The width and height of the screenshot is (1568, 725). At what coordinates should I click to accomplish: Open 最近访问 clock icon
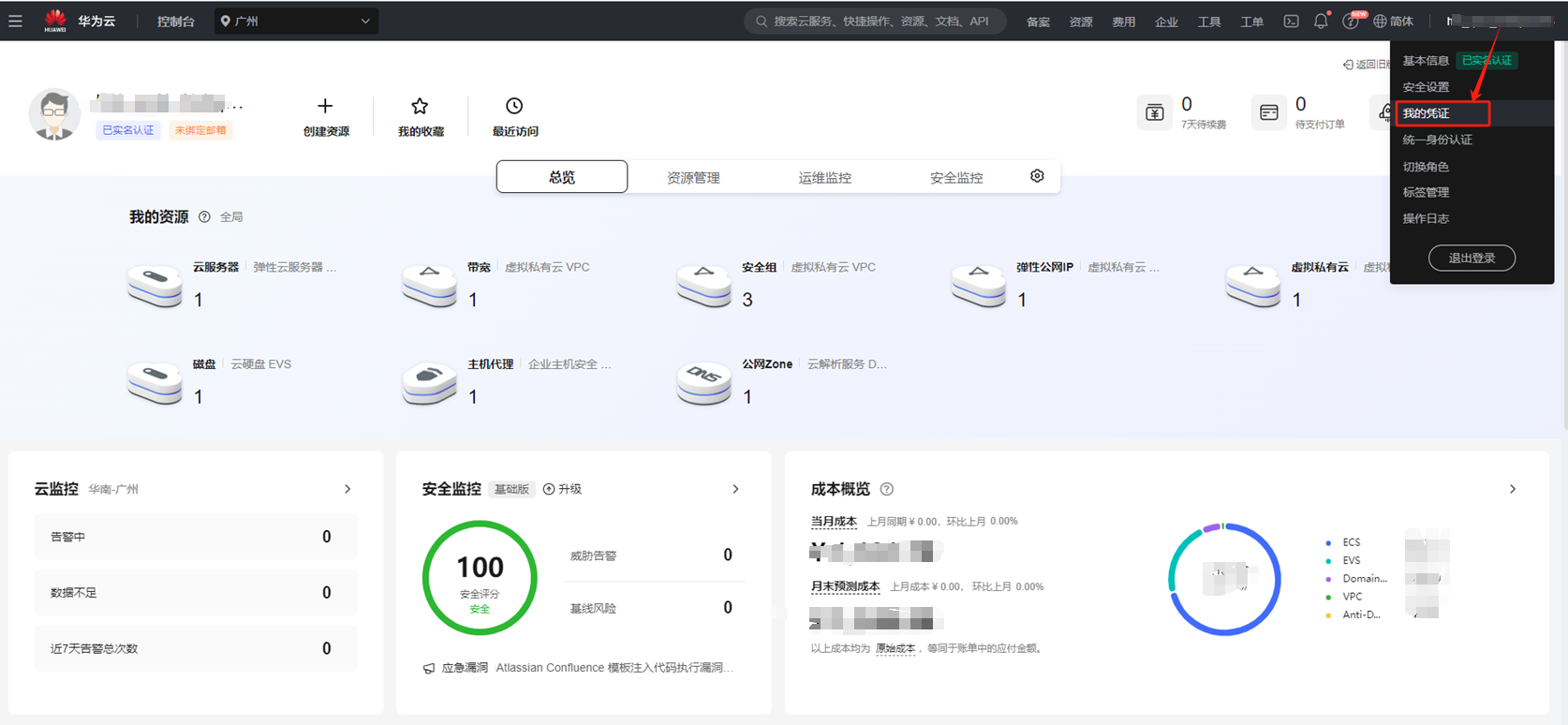tap(514, 106)
